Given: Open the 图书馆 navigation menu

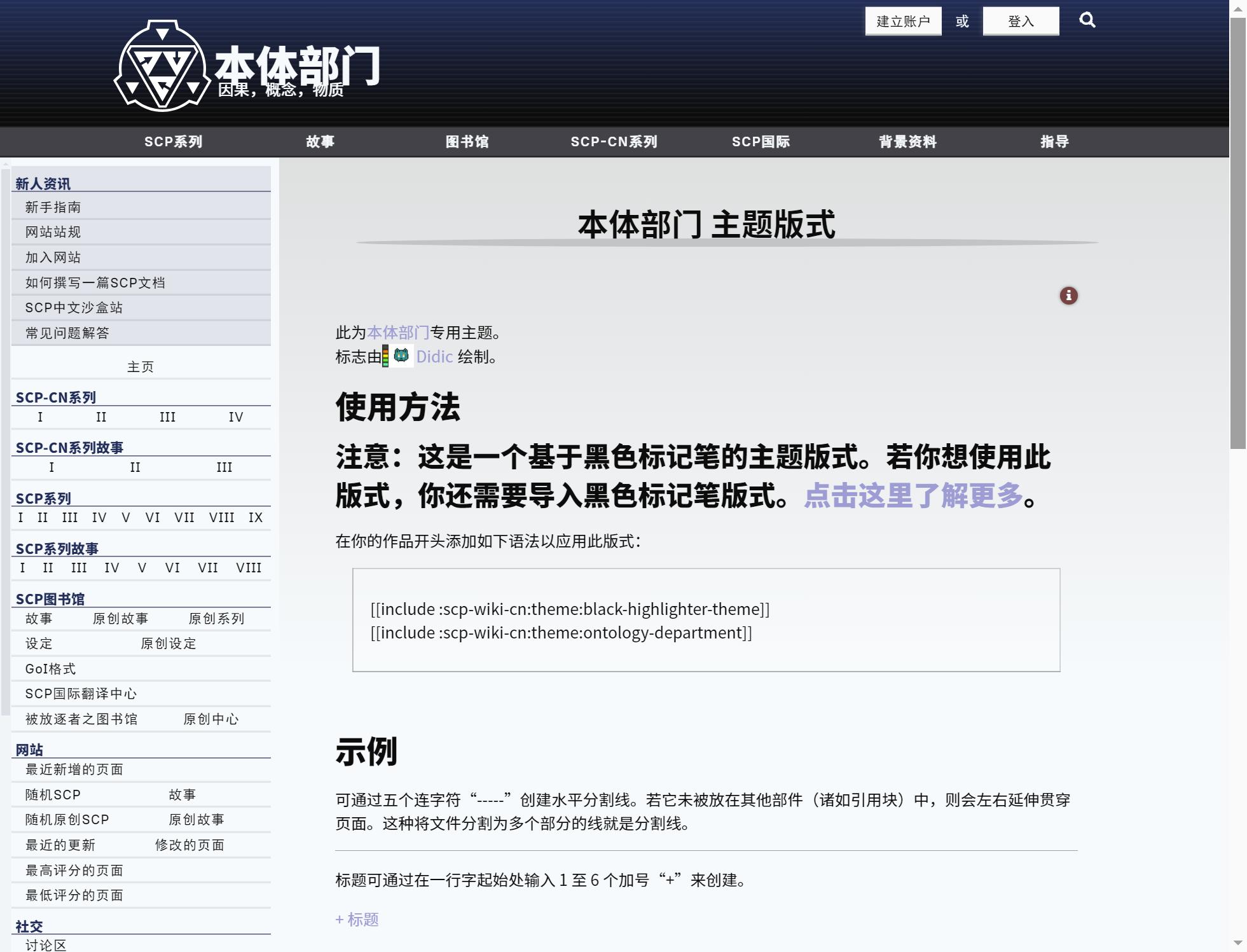Looking at the screenshot, I should click(467, 142).
